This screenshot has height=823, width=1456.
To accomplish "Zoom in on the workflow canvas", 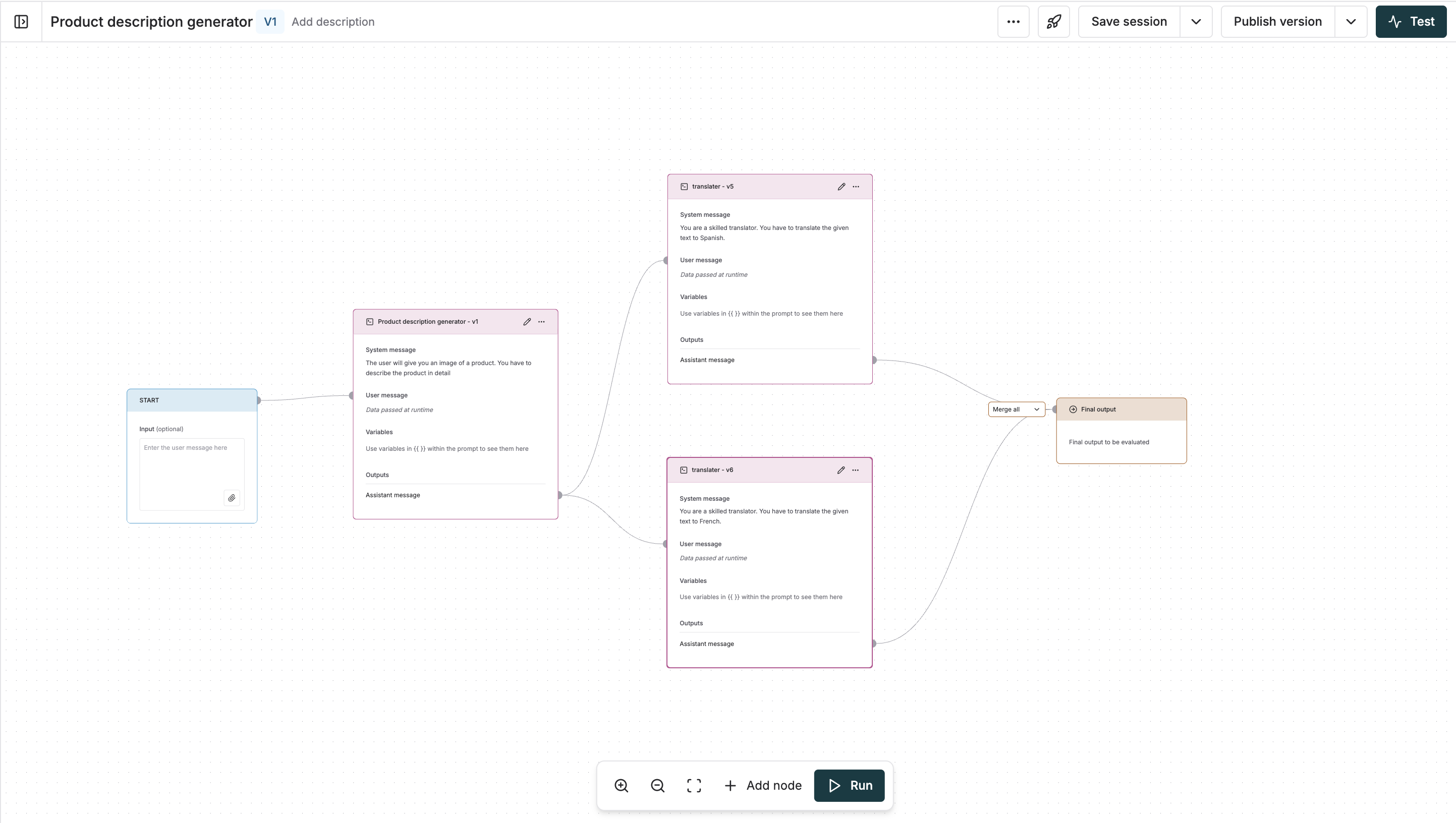I will click(x=621, y=785).
